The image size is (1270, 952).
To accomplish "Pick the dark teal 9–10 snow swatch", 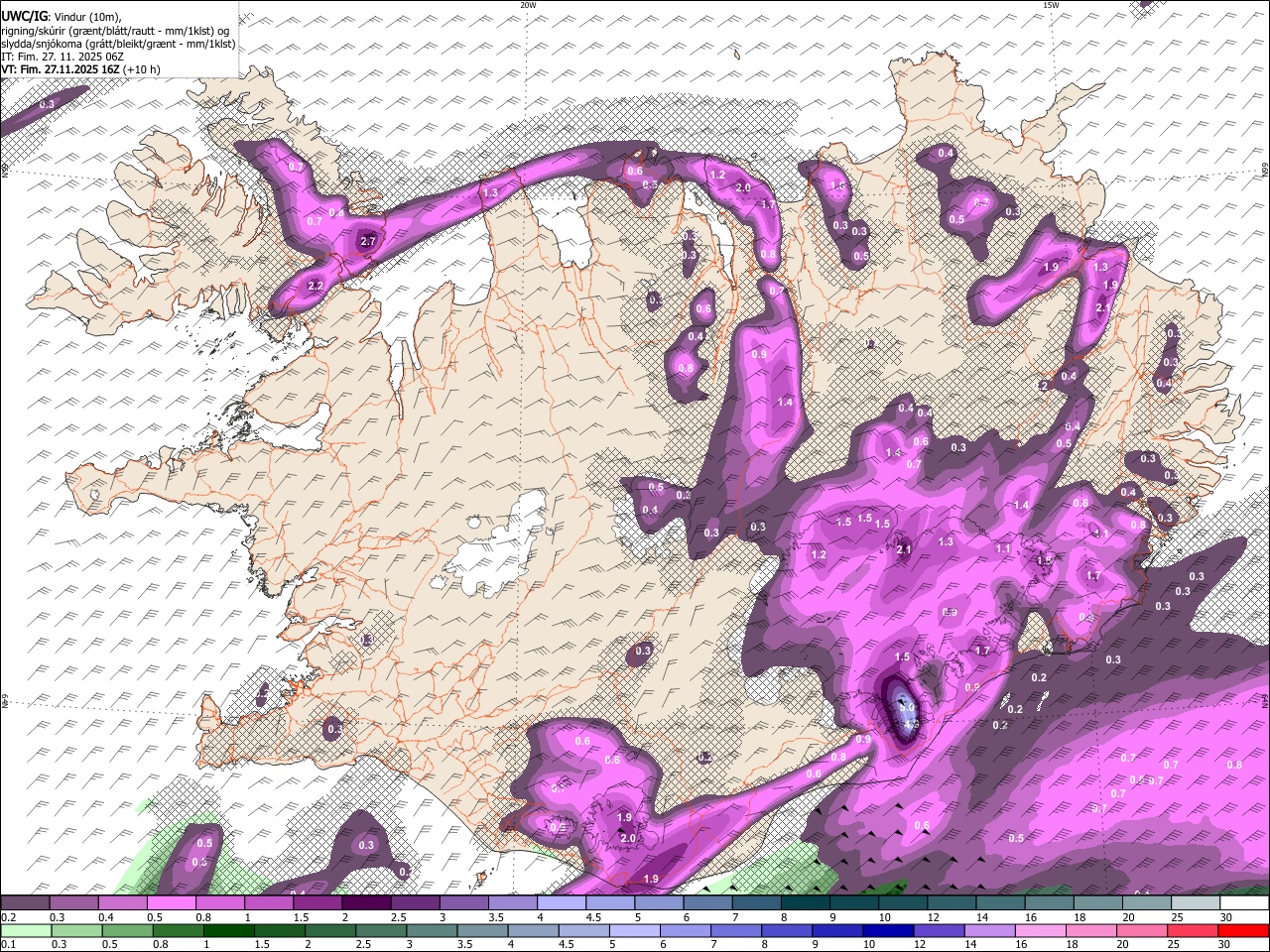I will pyautogui.click(x=854, y=903).
